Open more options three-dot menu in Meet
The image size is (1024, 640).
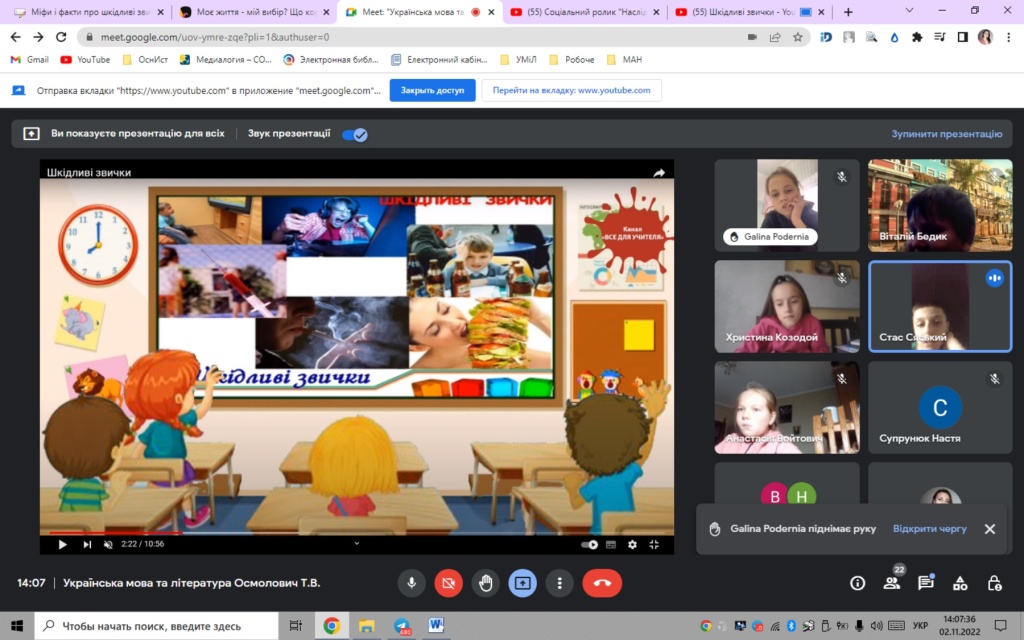(x=559, y=583)
